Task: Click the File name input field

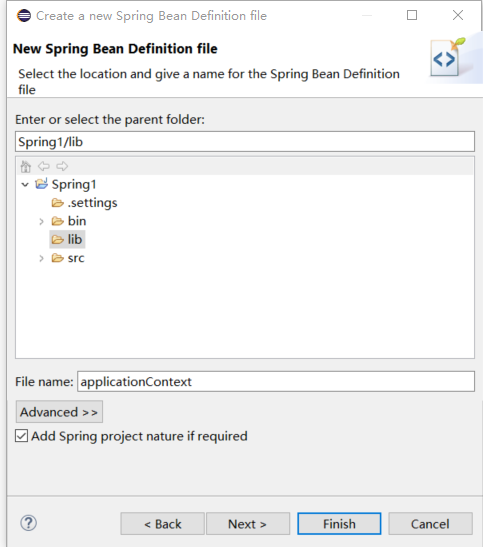Action: click(x=276, y=382)
